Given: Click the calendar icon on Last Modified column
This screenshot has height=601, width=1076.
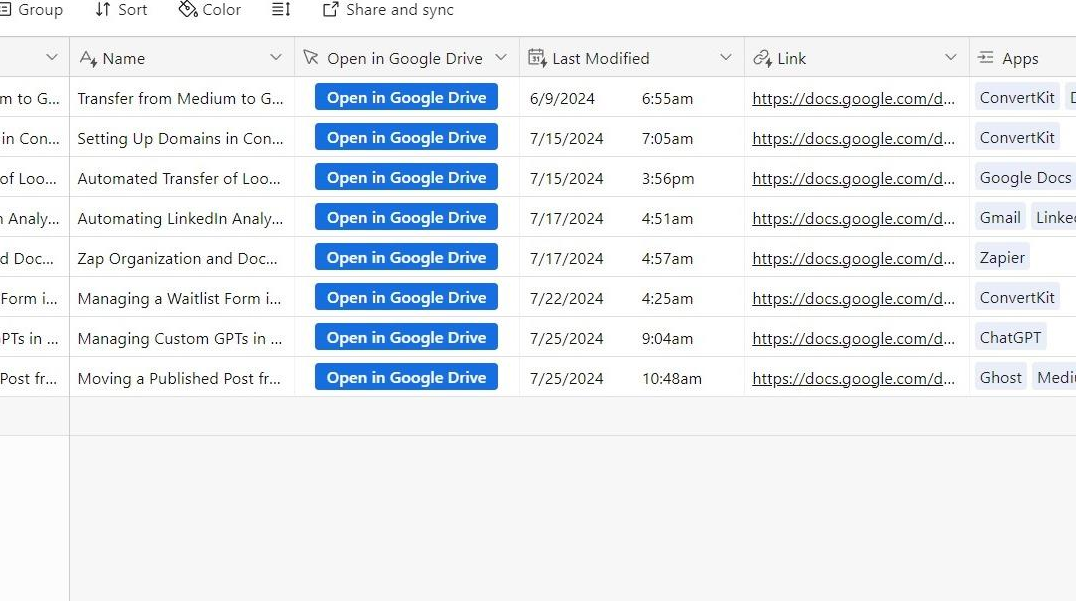Looking at the screenshot, I should (x=538, y=58).
